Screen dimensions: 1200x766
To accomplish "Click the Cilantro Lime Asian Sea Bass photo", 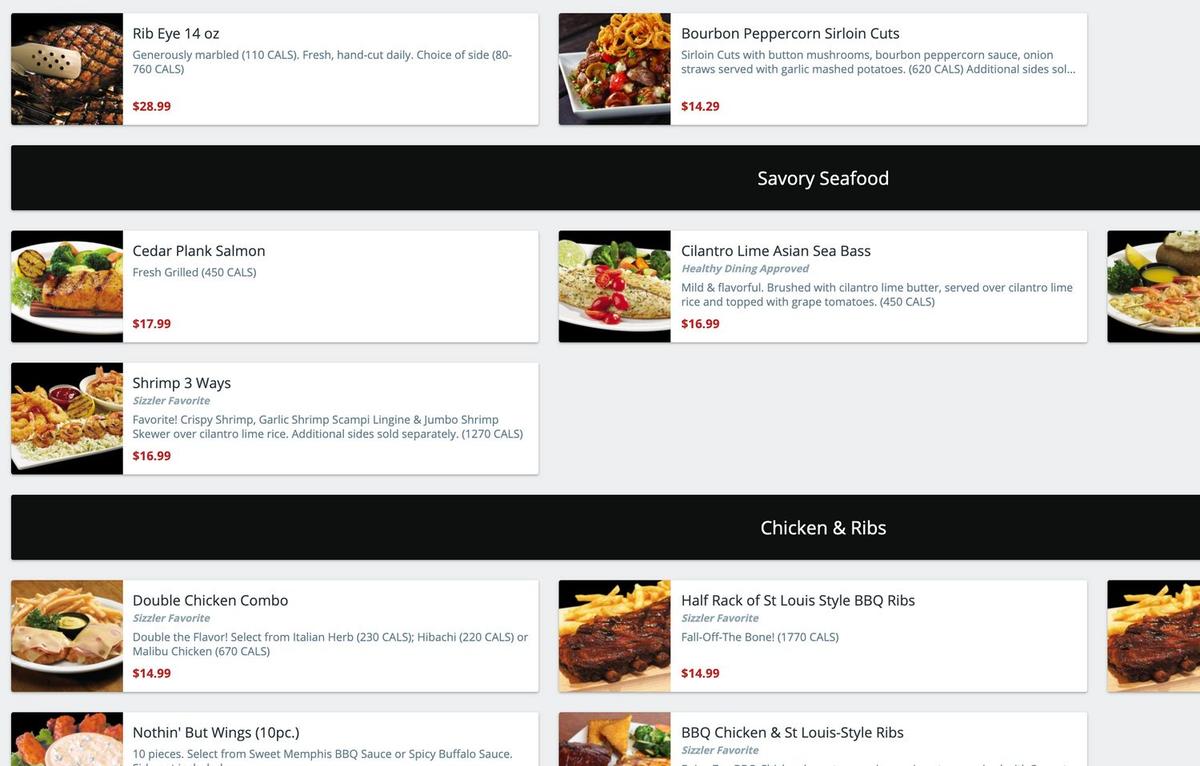I will [615, 287].
